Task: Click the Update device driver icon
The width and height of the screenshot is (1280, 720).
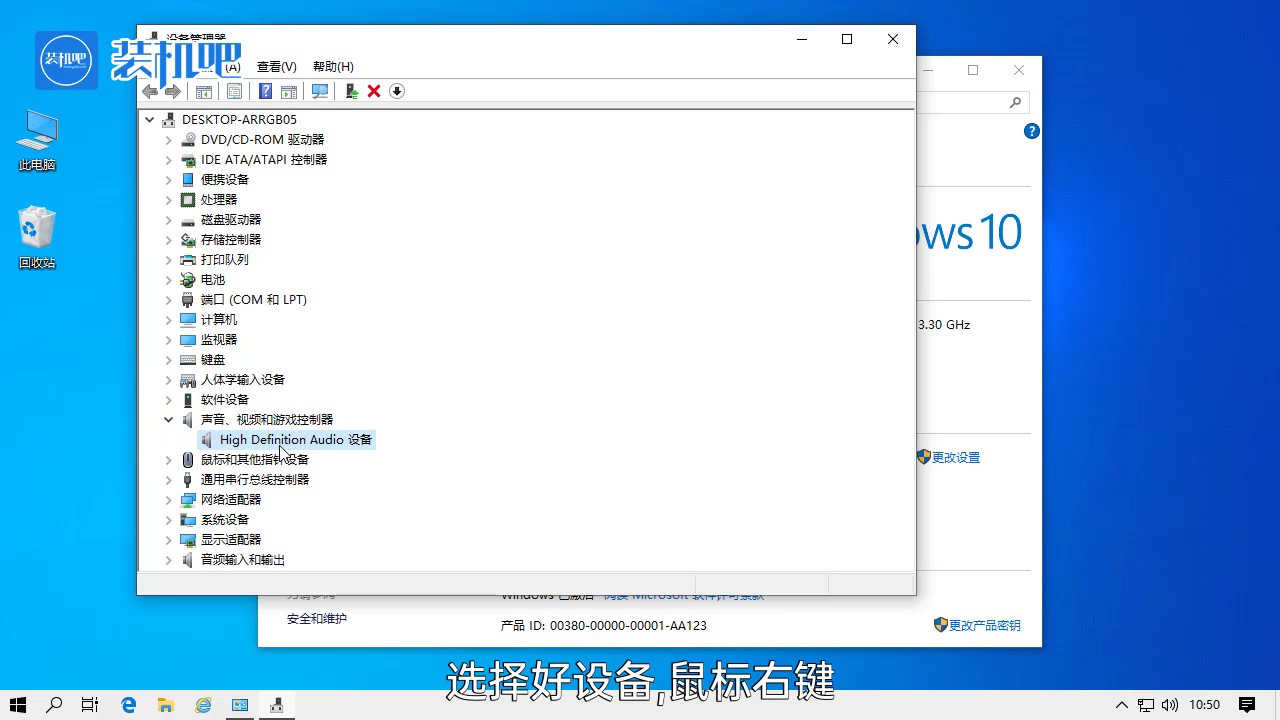Action: click(351, 92)
